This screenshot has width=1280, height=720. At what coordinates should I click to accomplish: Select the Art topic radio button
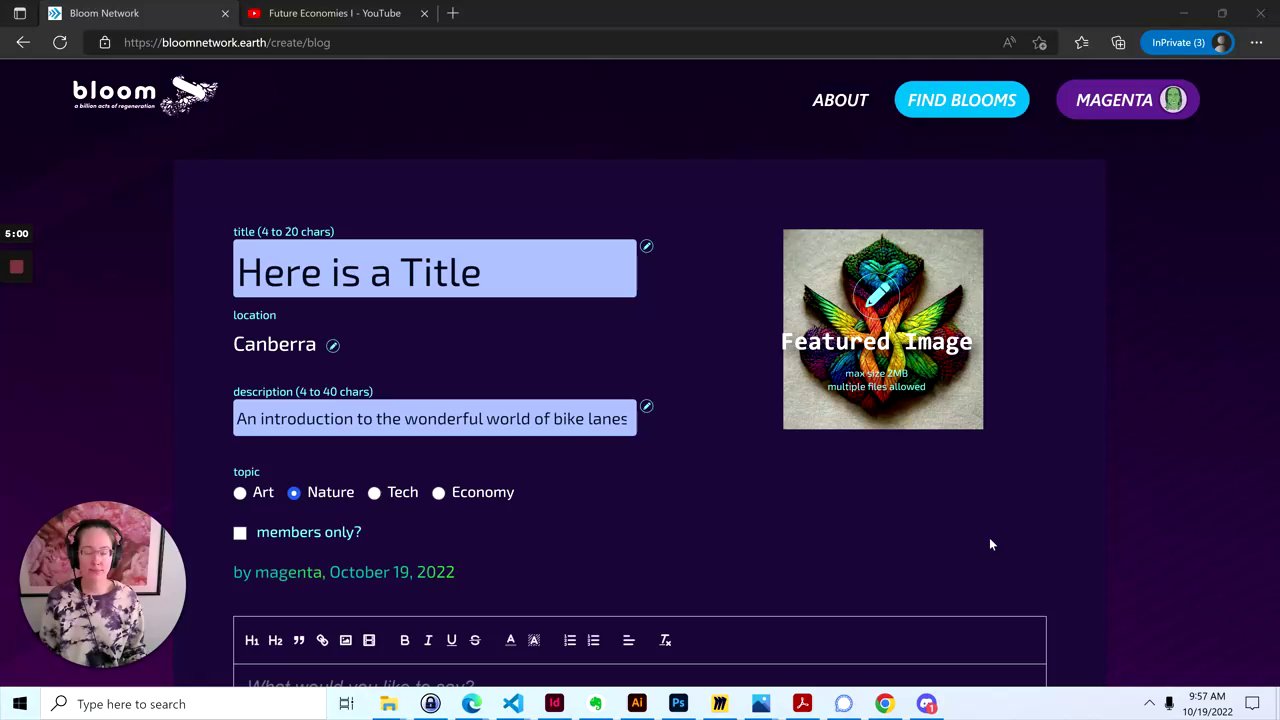click(x=240, y=493)
